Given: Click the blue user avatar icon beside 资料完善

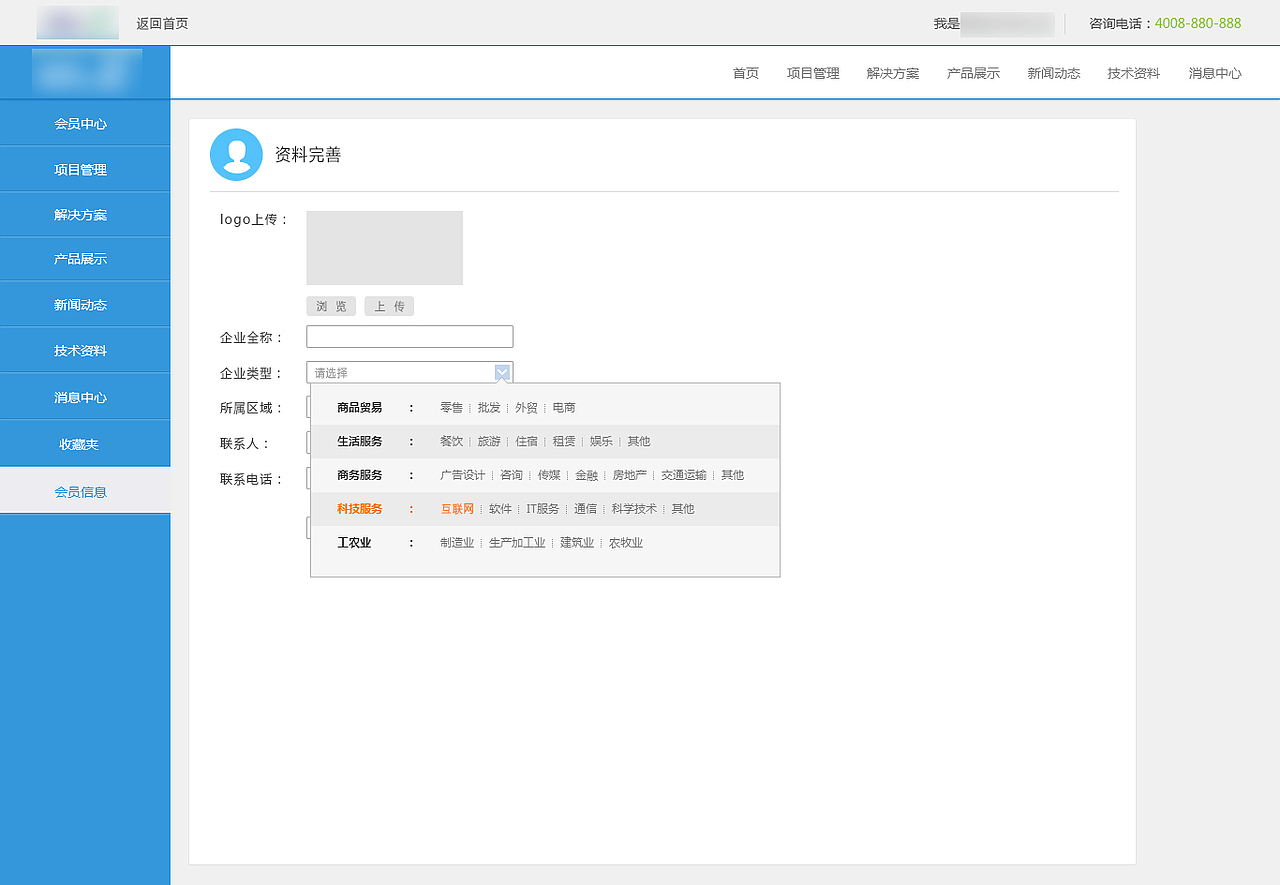Looking at the screenshot, I should pyautogui.click(x=236, y=154).
